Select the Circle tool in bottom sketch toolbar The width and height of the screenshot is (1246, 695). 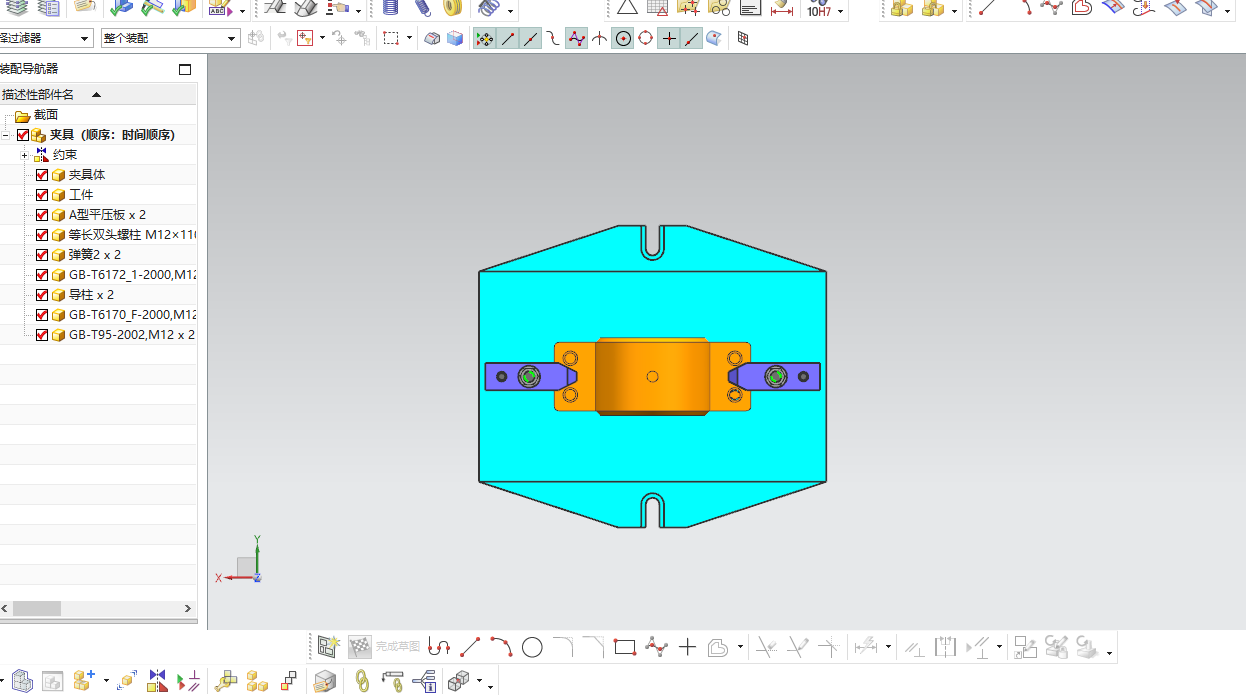(x=532, y=647)
